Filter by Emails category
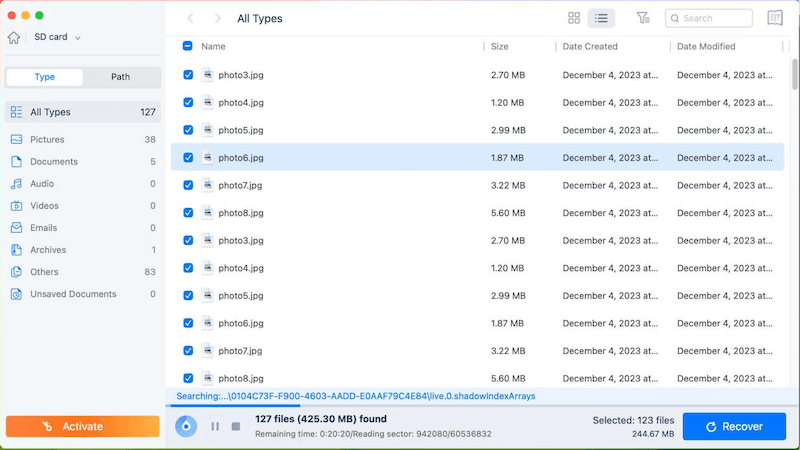The image size is (800, 450). click(x=83, y=228)
